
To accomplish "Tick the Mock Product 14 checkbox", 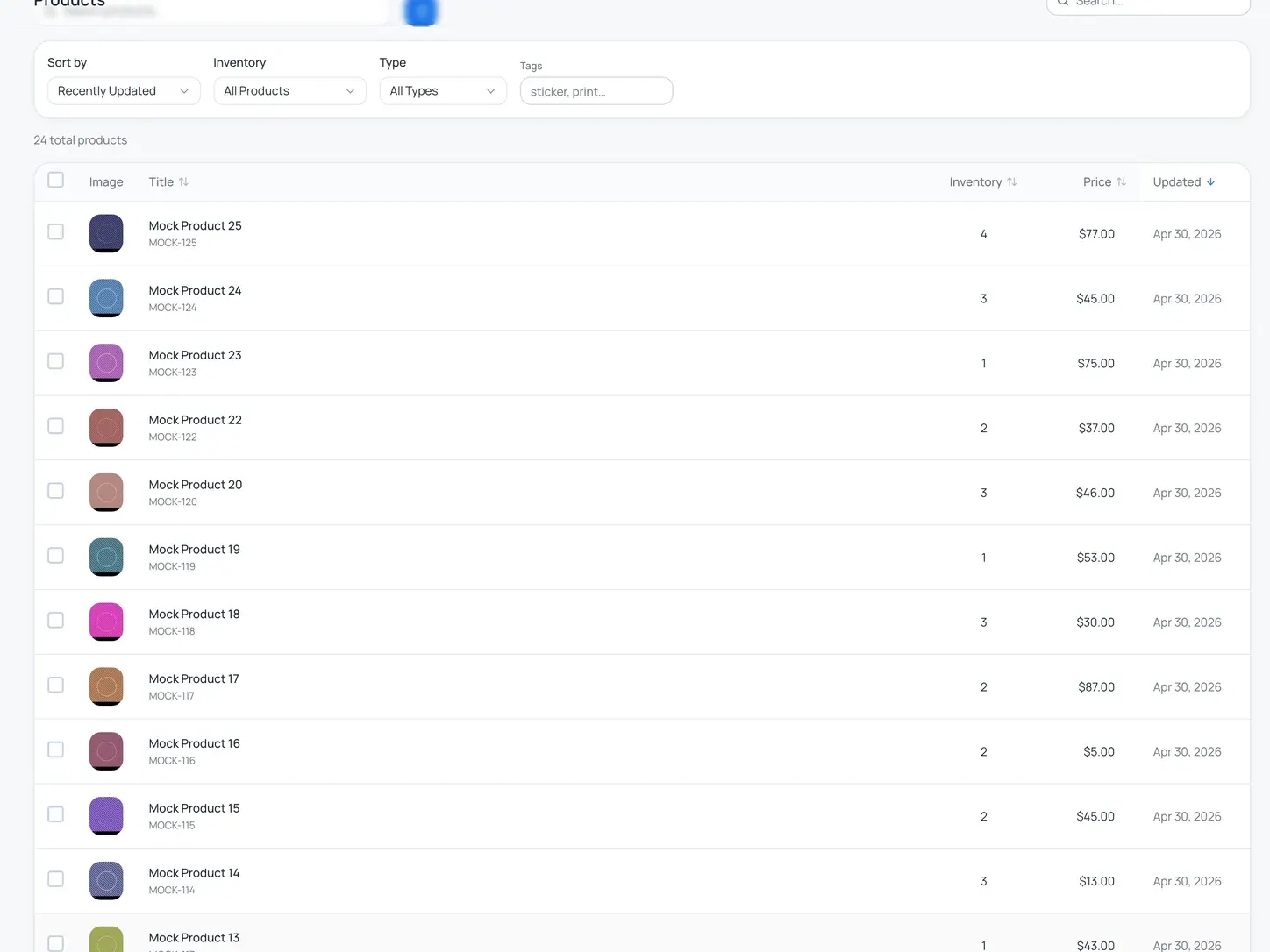I will tap(56, 879).
